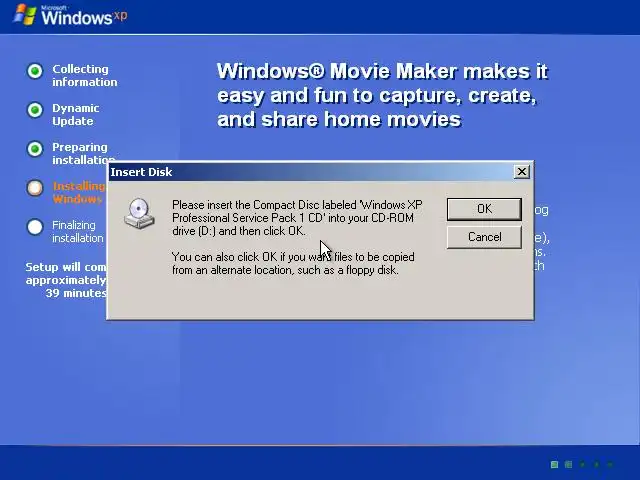Select the Dynamic Update step indicator
This screenshot has width=640, height=480.
click(x=35, y=110)
